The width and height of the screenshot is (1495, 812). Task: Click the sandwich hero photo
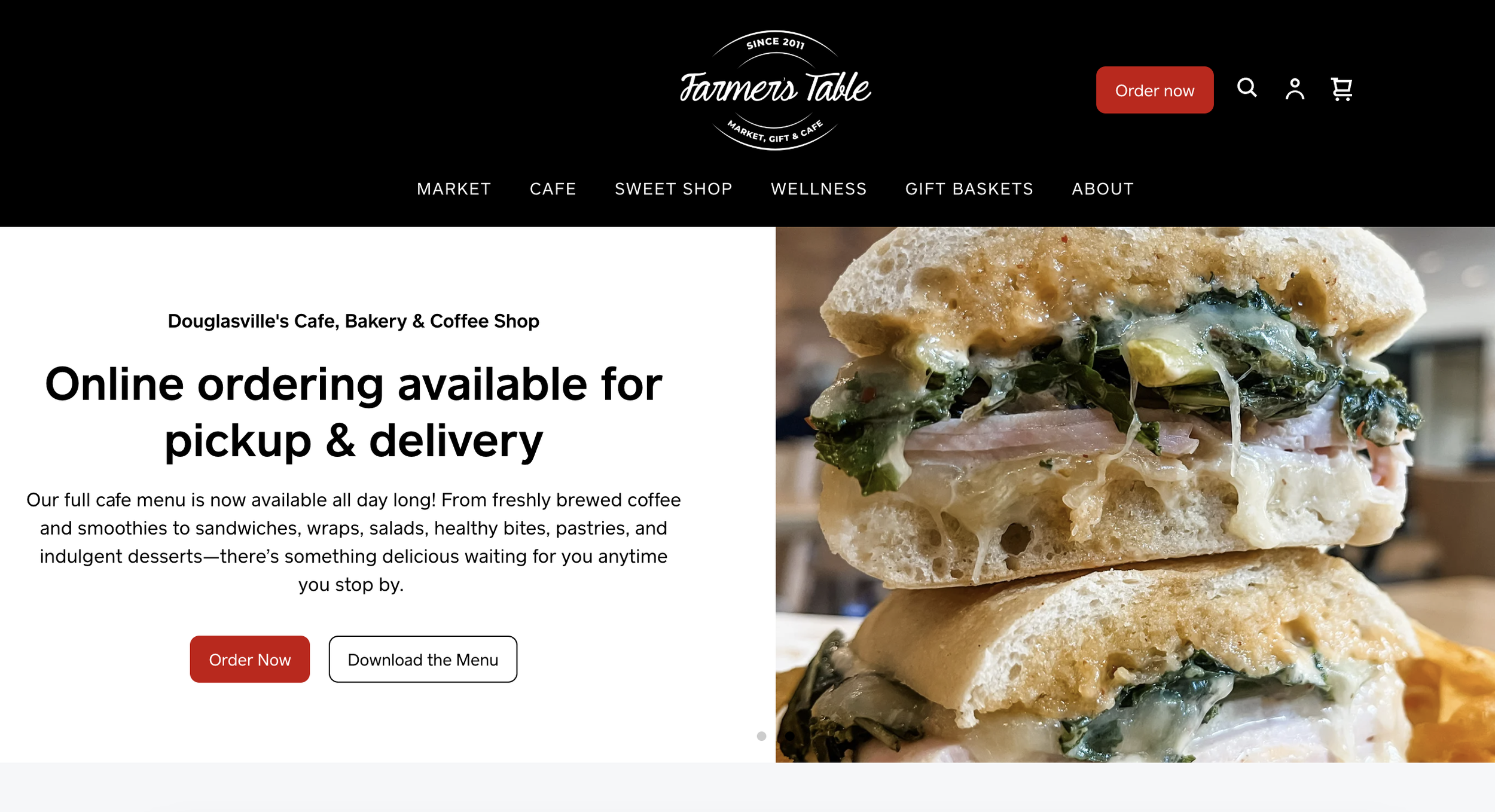point(1135,494)
